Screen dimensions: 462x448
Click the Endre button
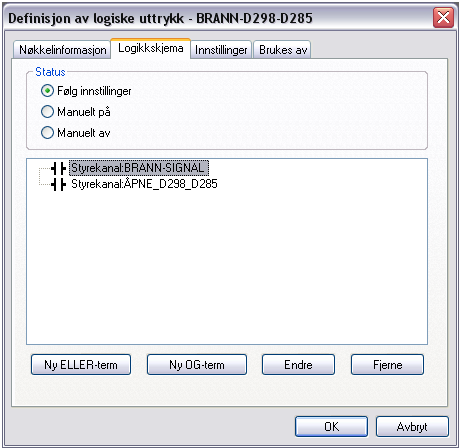point(298,364)
